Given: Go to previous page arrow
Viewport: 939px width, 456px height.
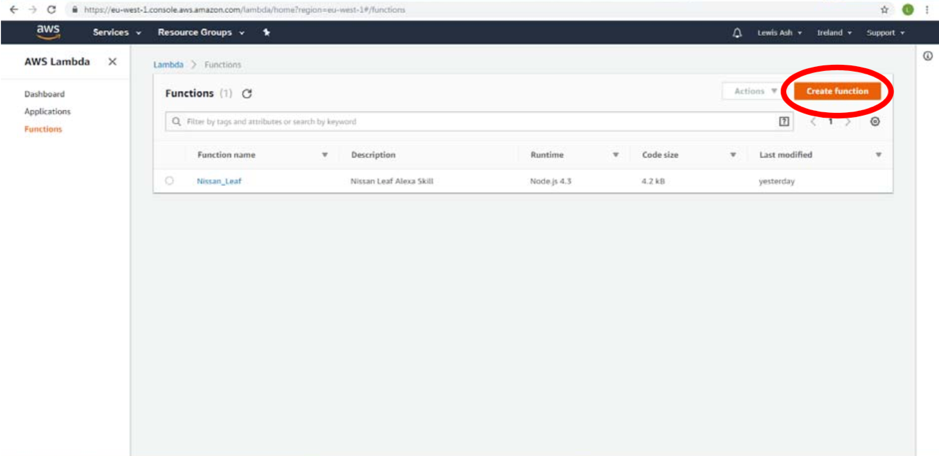Looking at the screenshot, I should tap(813, 122).
